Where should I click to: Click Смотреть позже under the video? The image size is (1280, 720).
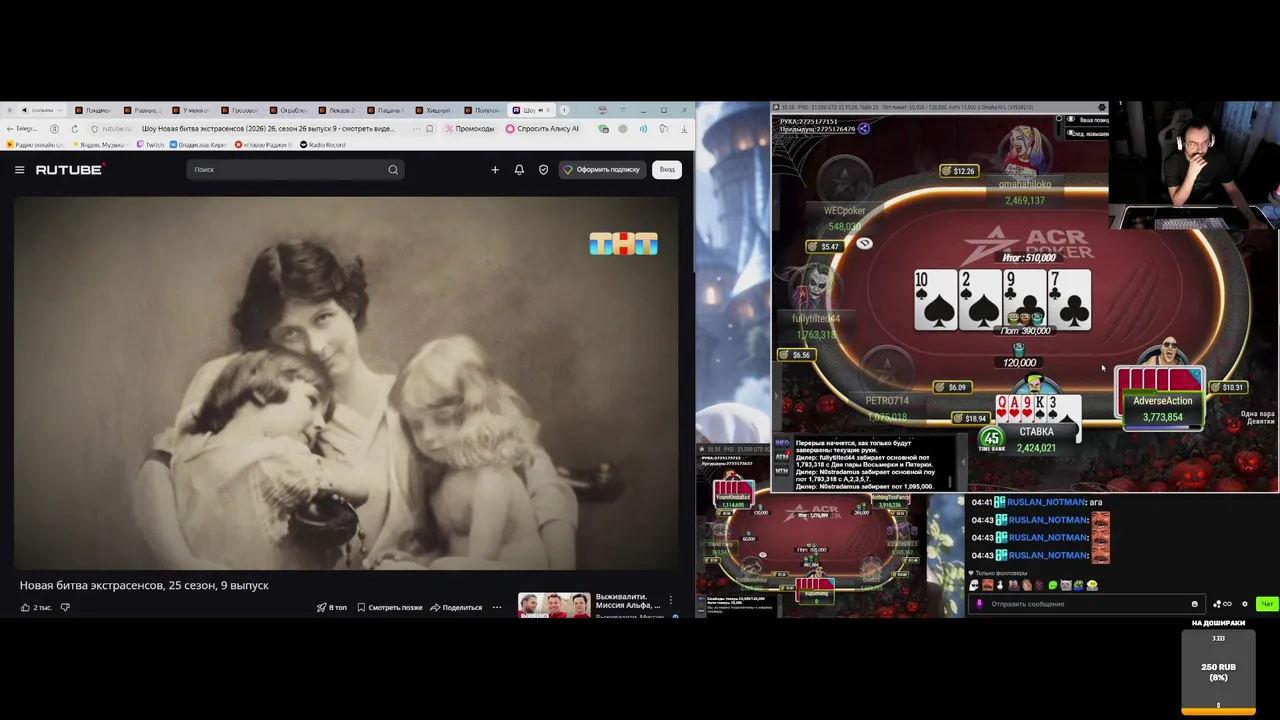click(390, 607)
